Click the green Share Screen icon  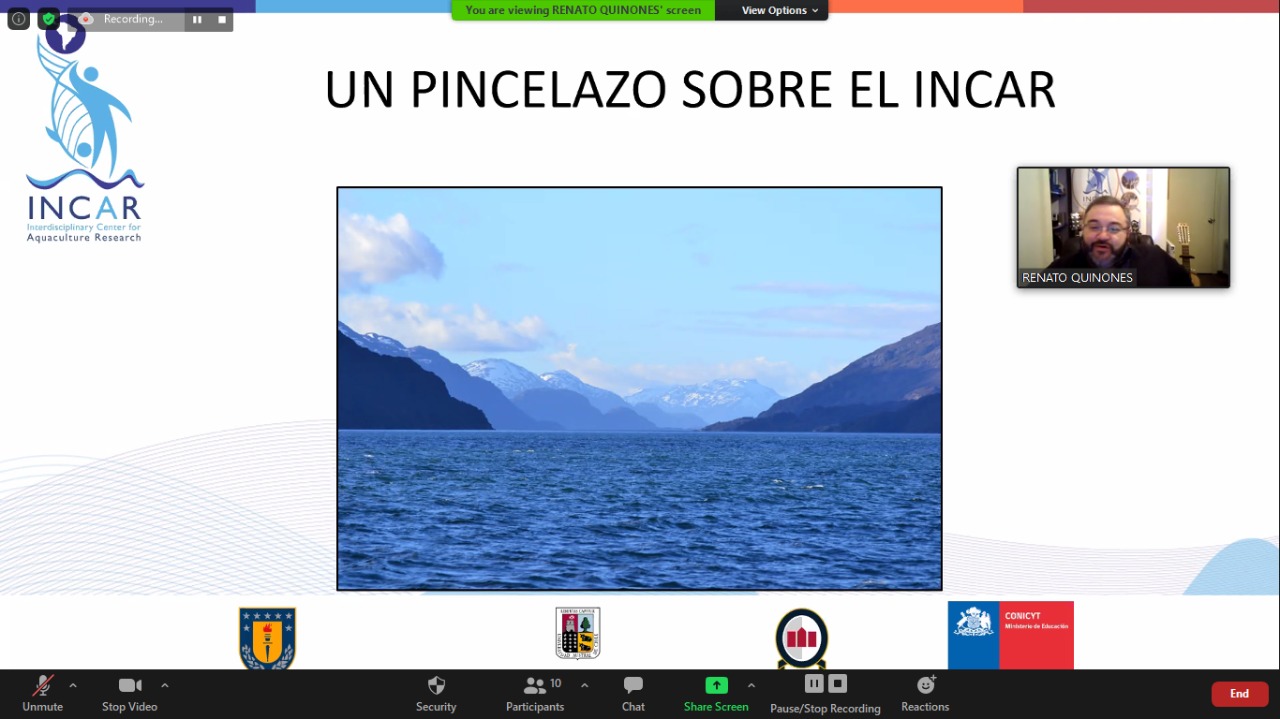coord(716,686)
